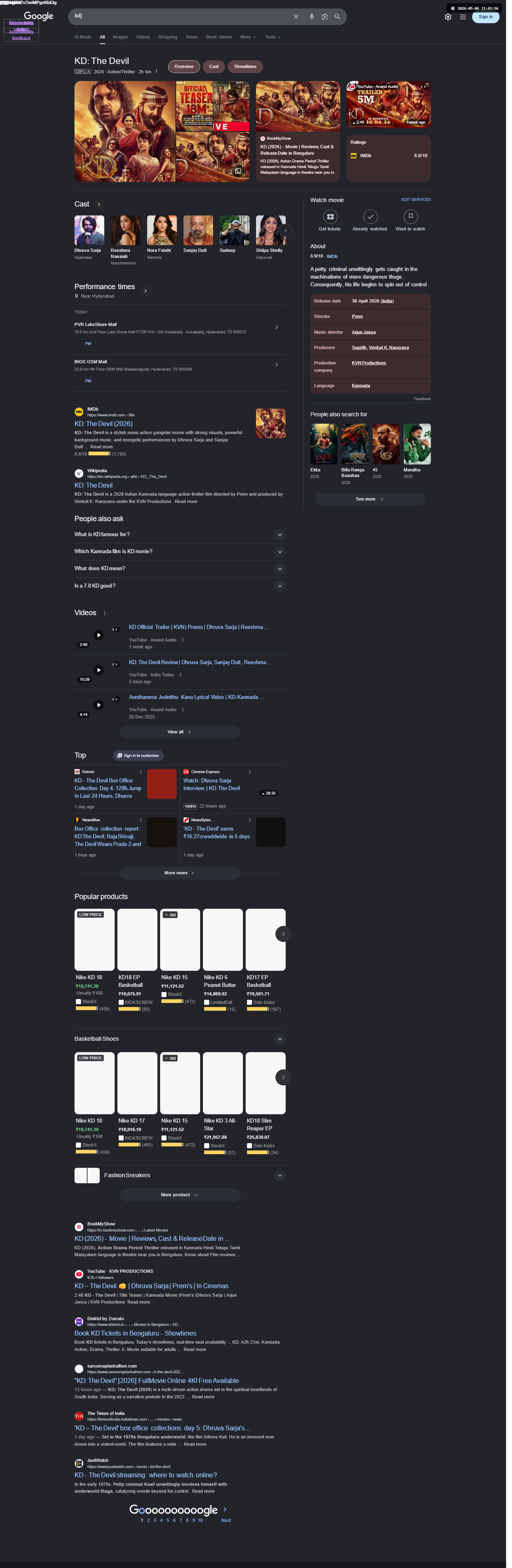The image size is (512, 1568).
Task: Open Sanjay Dutt cast thumbnail
Action: [x=198, y=230]
